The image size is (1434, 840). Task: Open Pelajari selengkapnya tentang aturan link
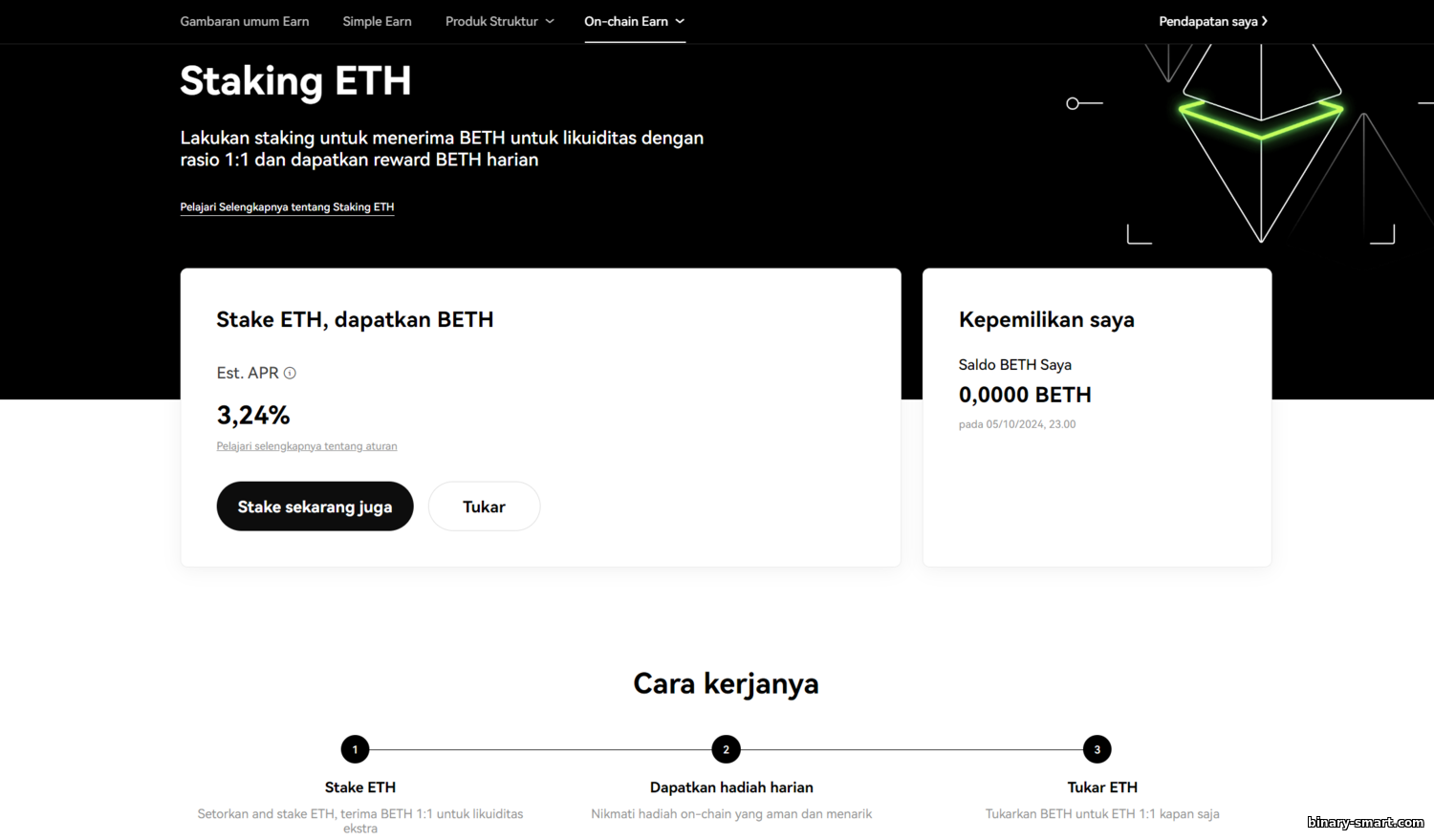pyautogui.click(x=307, y=446)
